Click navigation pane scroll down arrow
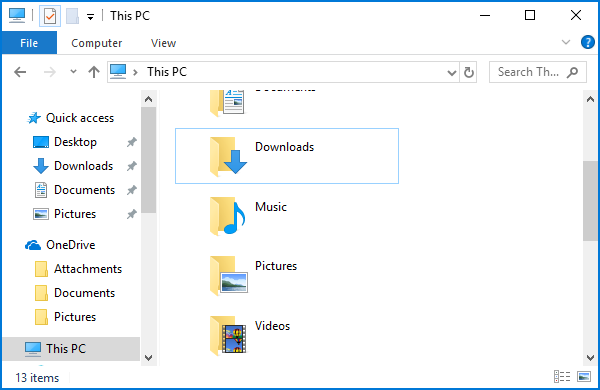The image size is (600, 390). (148, 358)
